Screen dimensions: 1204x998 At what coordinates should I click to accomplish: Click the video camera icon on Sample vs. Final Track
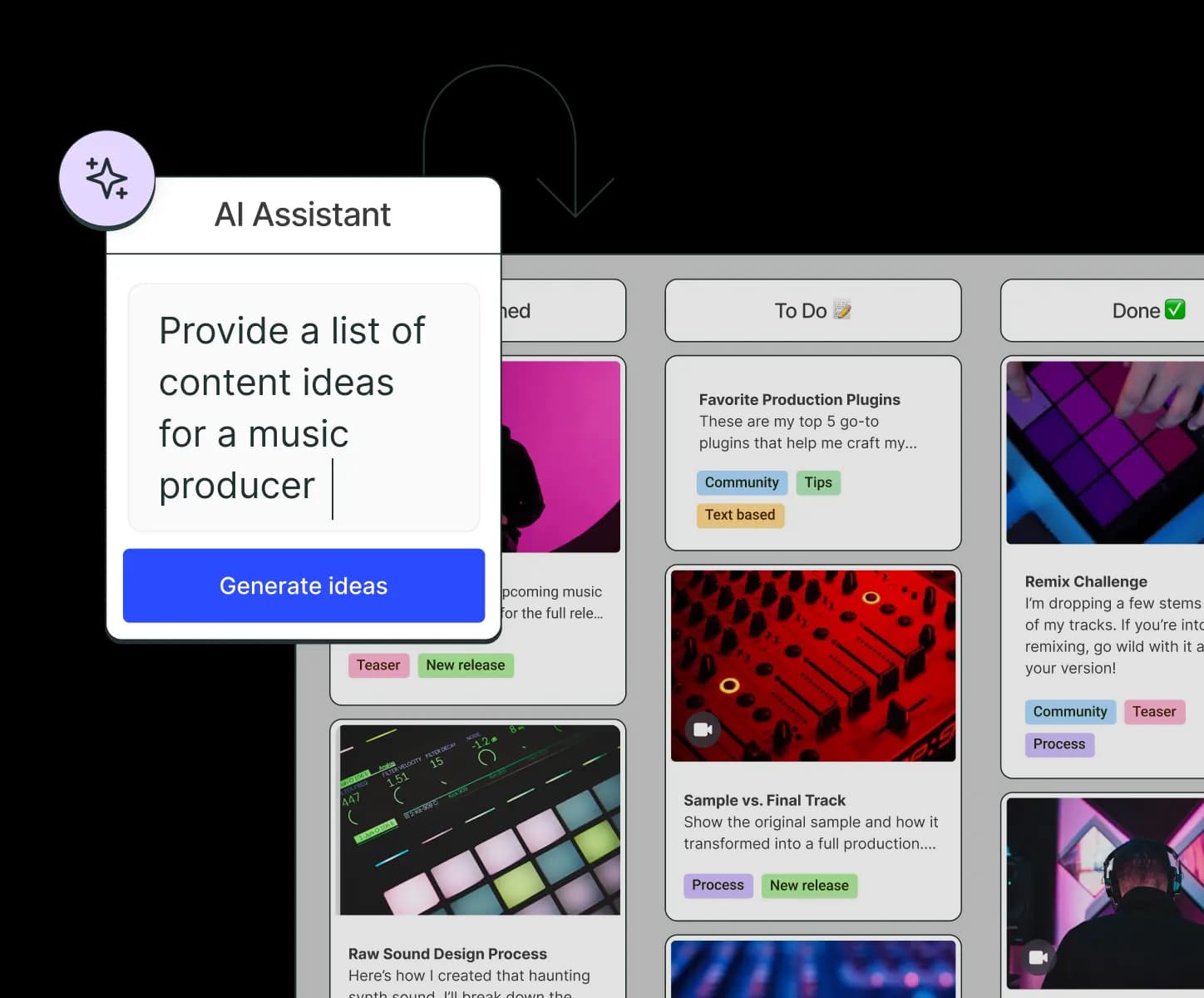[703, 729]
